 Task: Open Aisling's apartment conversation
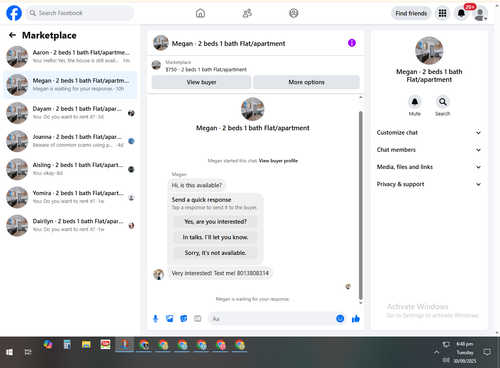coord(70,169)
